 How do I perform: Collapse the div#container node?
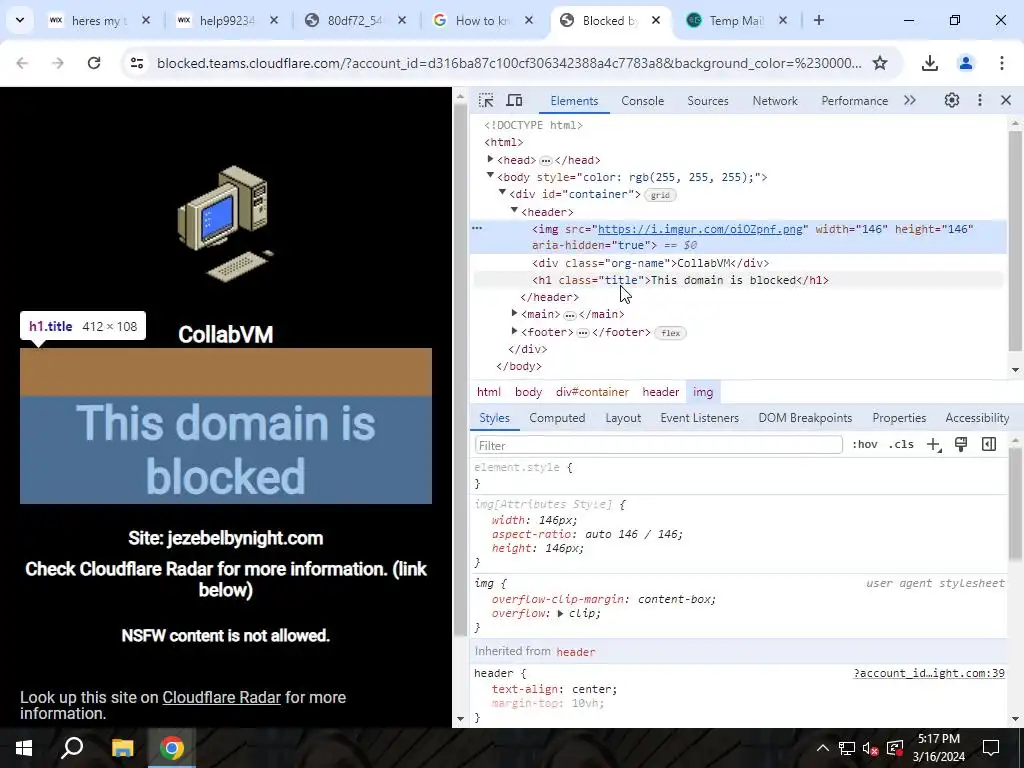click(x=502, y=193)
